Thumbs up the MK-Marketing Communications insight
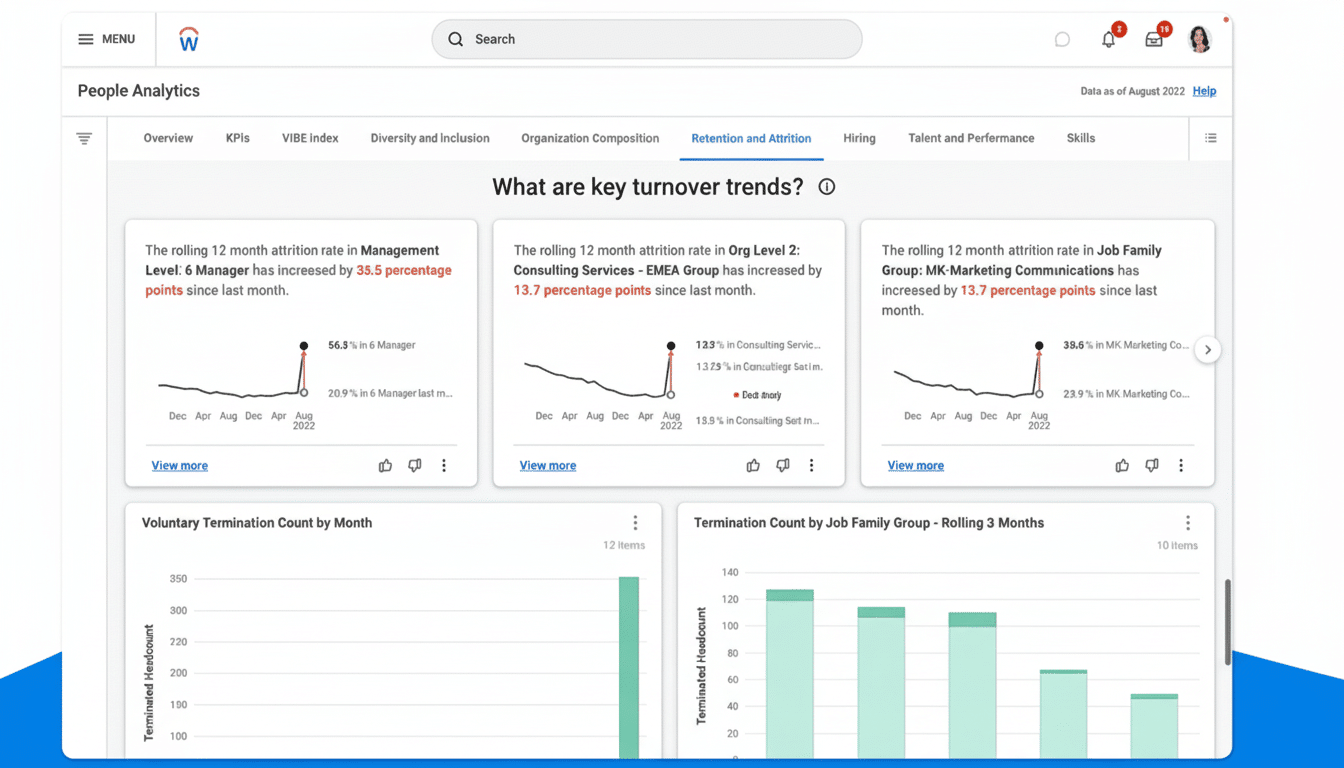 [1121, 465]
